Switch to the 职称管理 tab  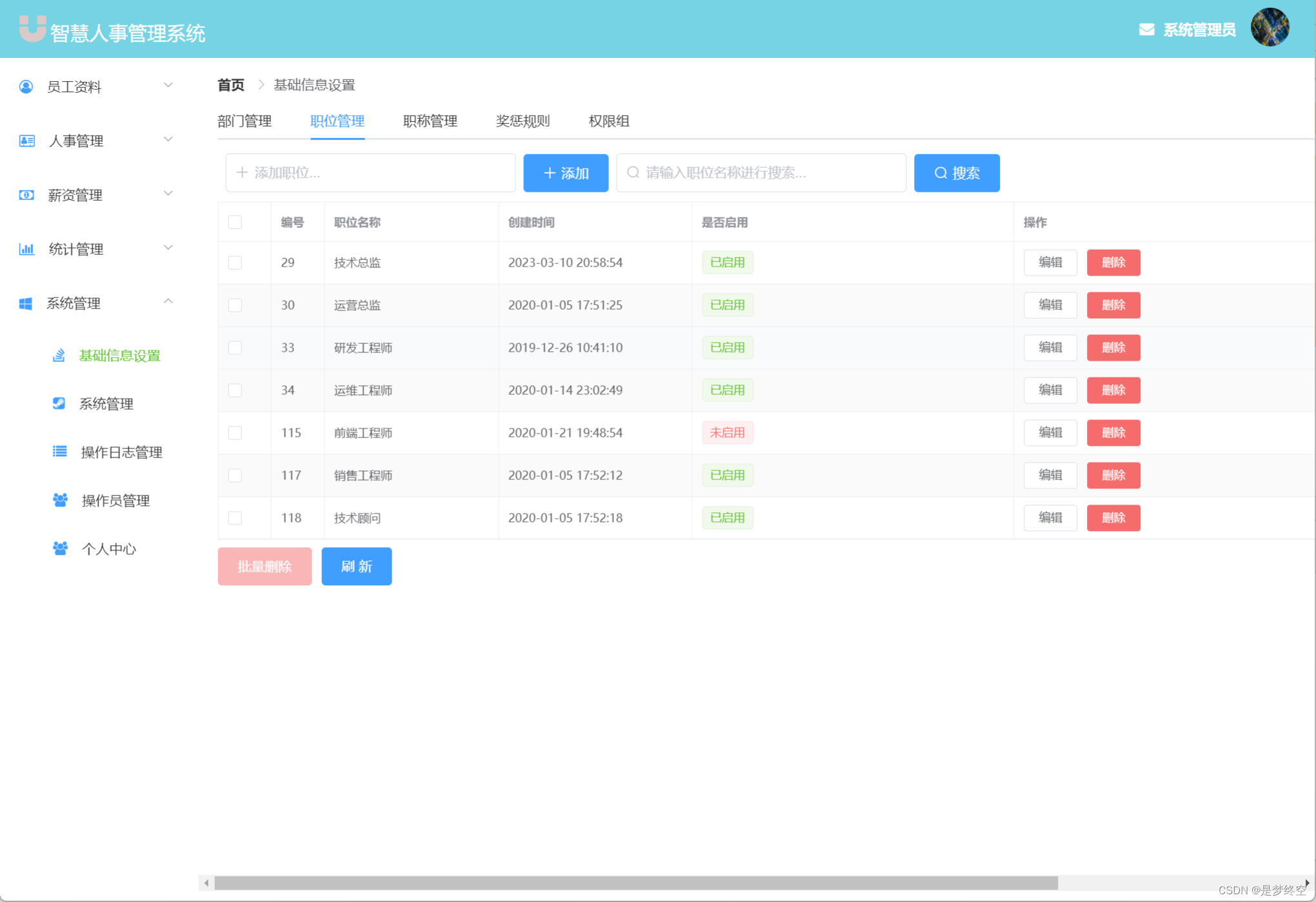(x=430, y=121)
